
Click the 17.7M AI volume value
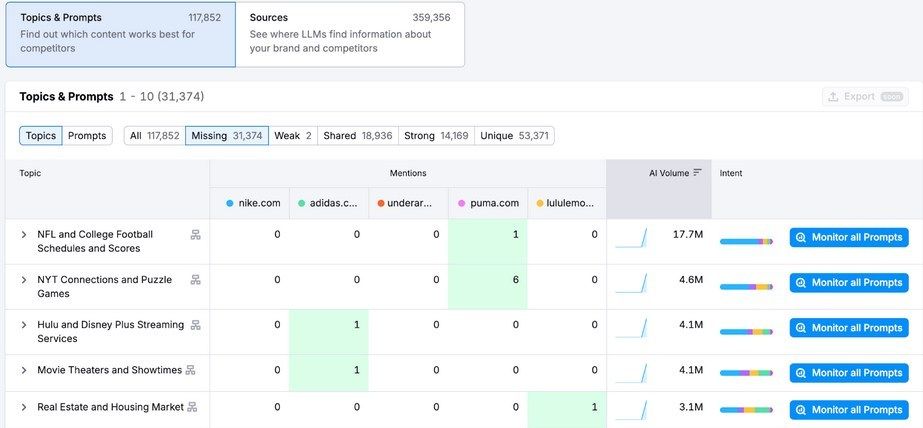coord(688,234)
